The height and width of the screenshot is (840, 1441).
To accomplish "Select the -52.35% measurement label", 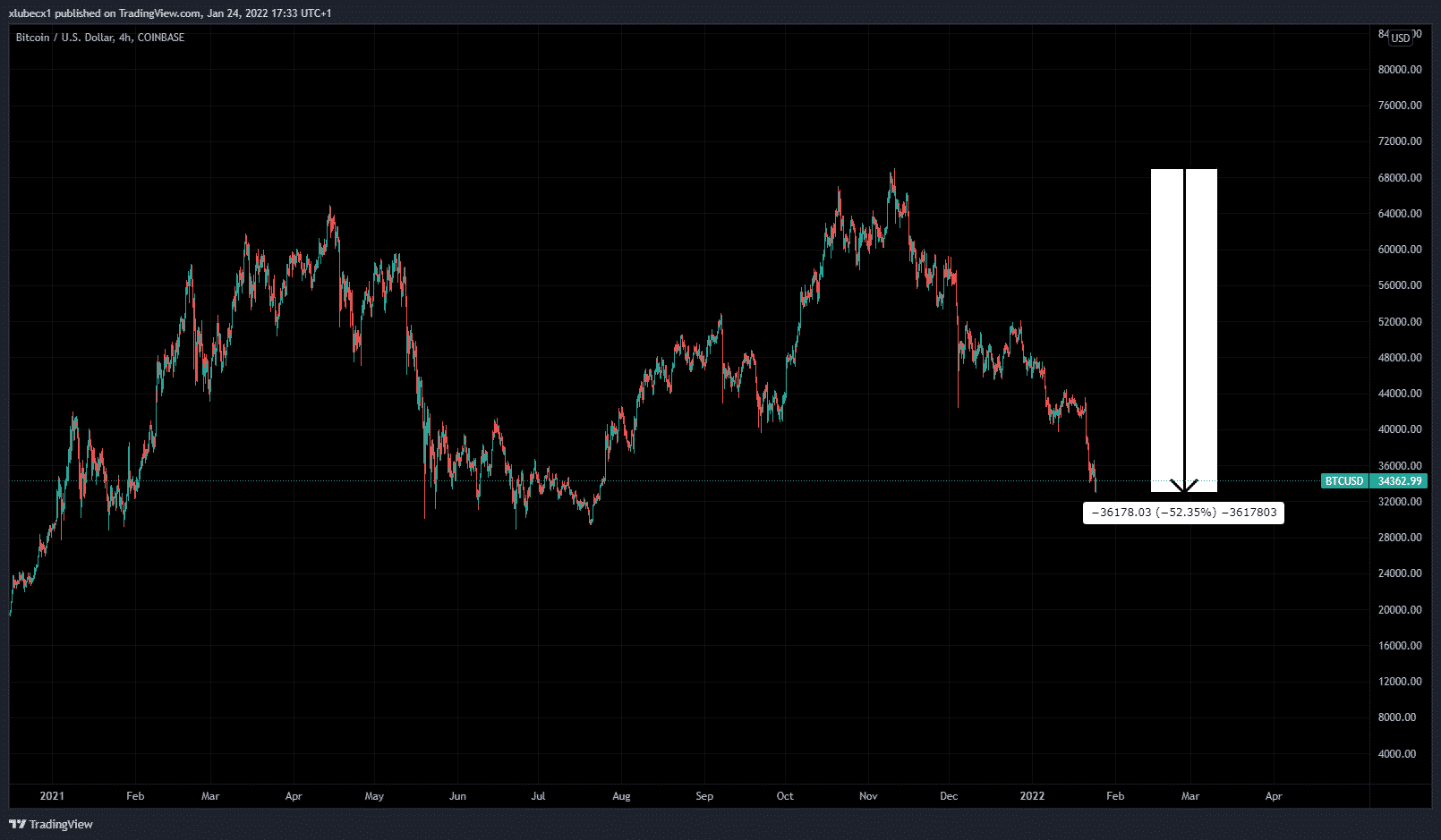I will pyautogui.click(x=1183, y=513).
